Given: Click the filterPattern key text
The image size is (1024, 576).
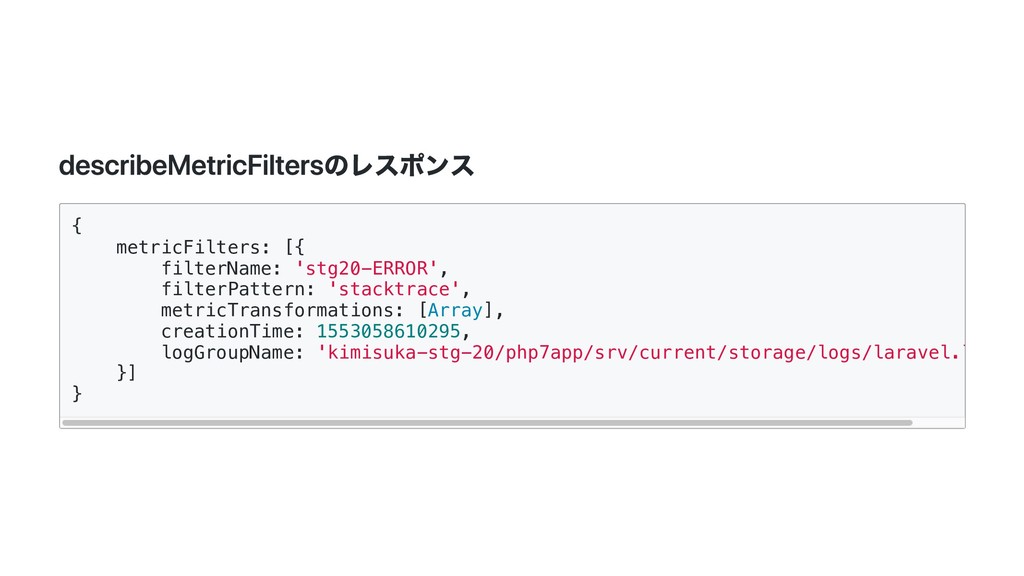Looking at the screenshot, I should (x=232, y=289).
